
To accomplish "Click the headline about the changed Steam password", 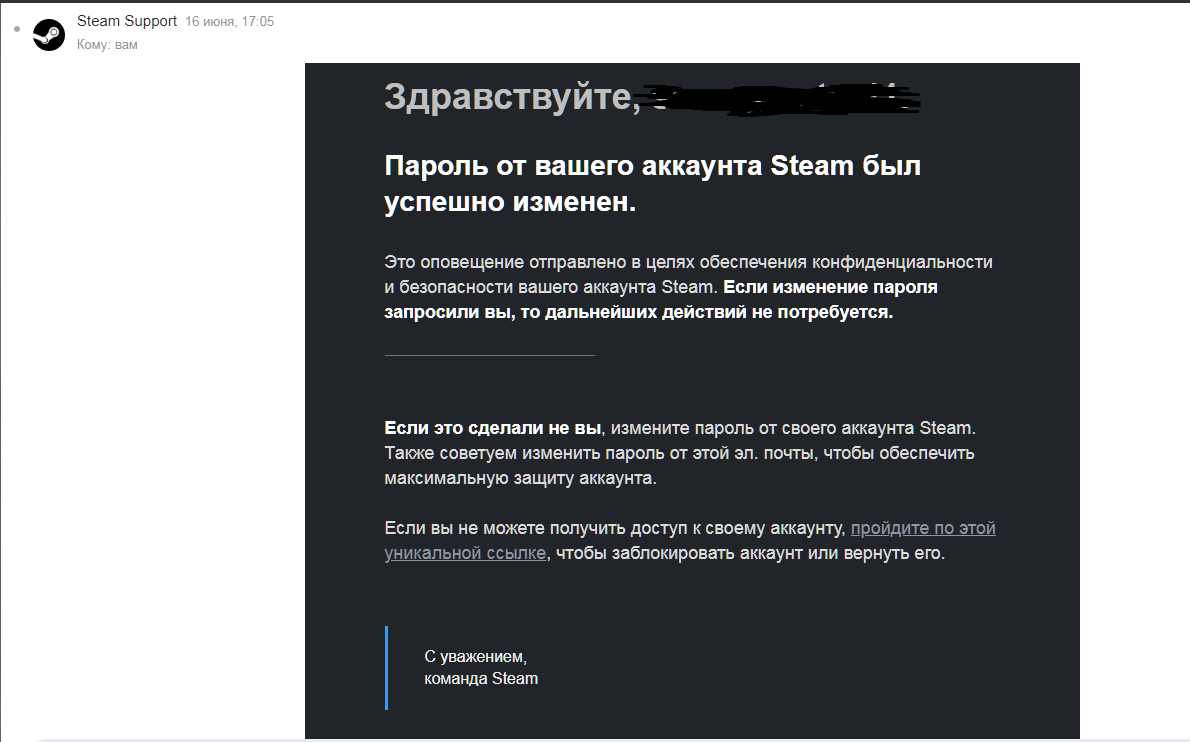I will pos(652,184).
